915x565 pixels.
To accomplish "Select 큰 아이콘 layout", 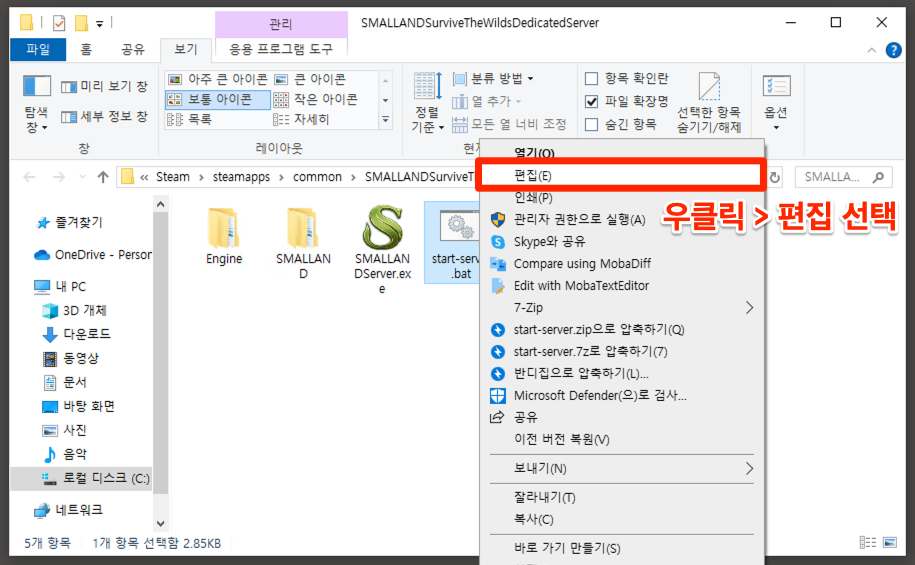I will coord(310,79).
